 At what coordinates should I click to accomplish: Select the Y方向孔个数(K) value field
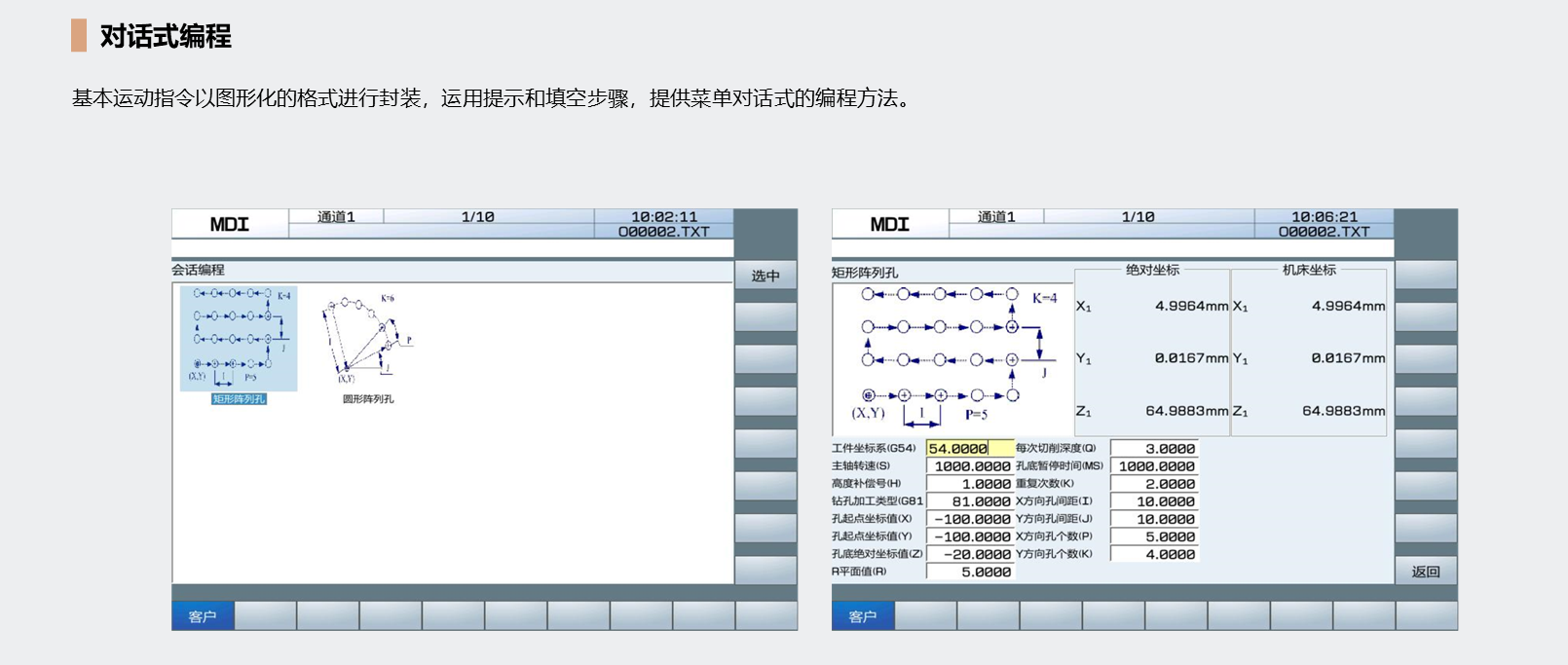coord(1154,554)
